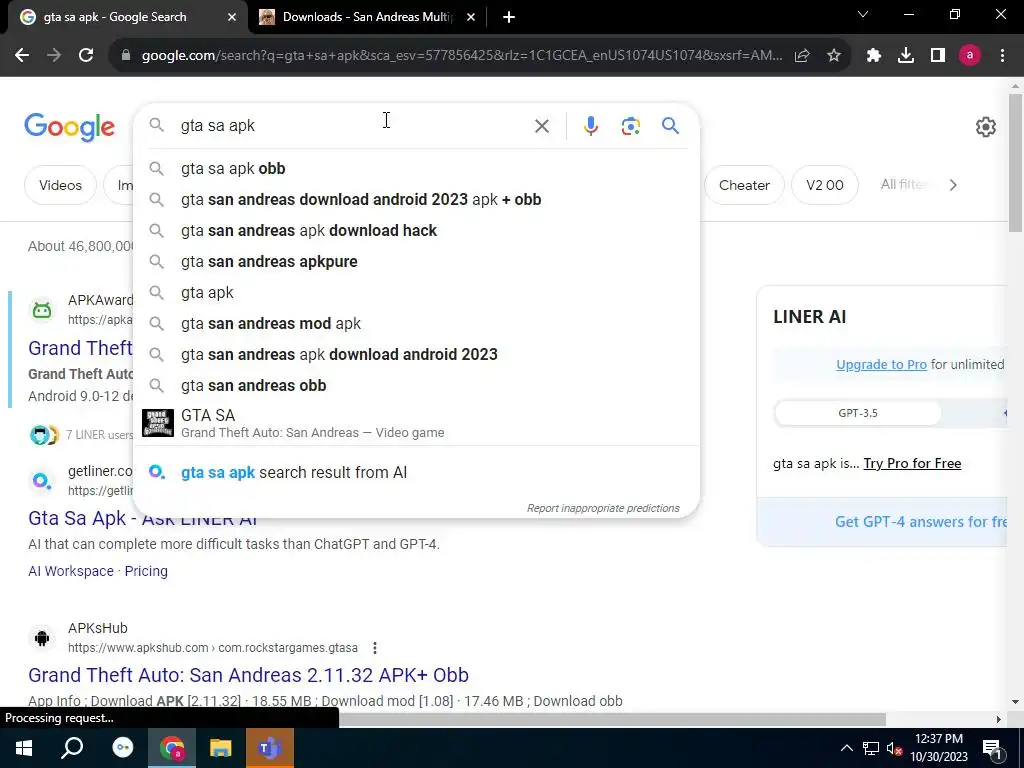Close the gta sa apk Google Search tab

click(x=232, y=18)
